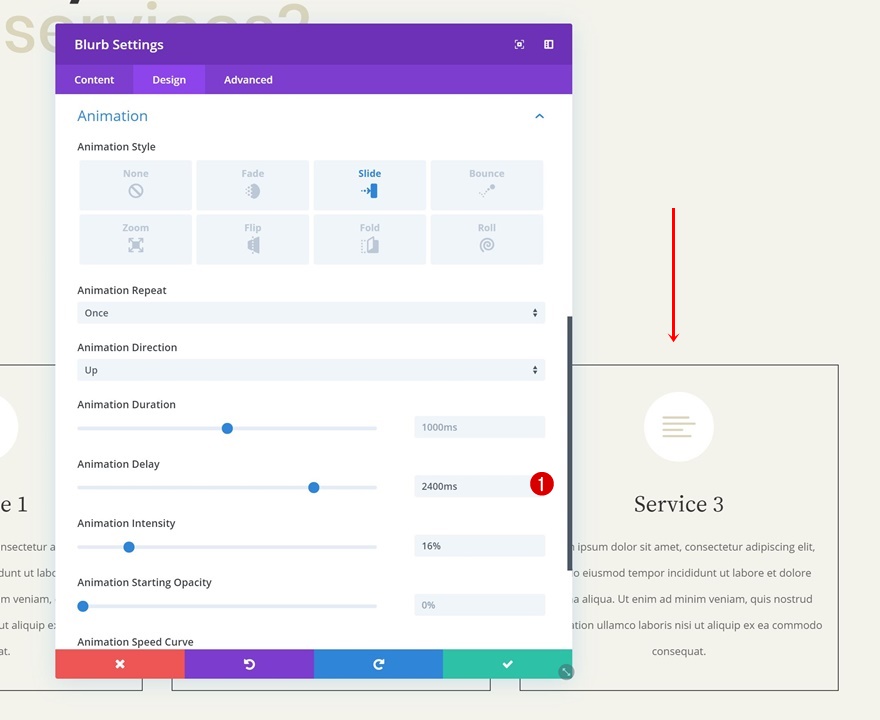The image size is (880, 720).
Task: Pick the Roll animation style
Action: coord(487,239)
